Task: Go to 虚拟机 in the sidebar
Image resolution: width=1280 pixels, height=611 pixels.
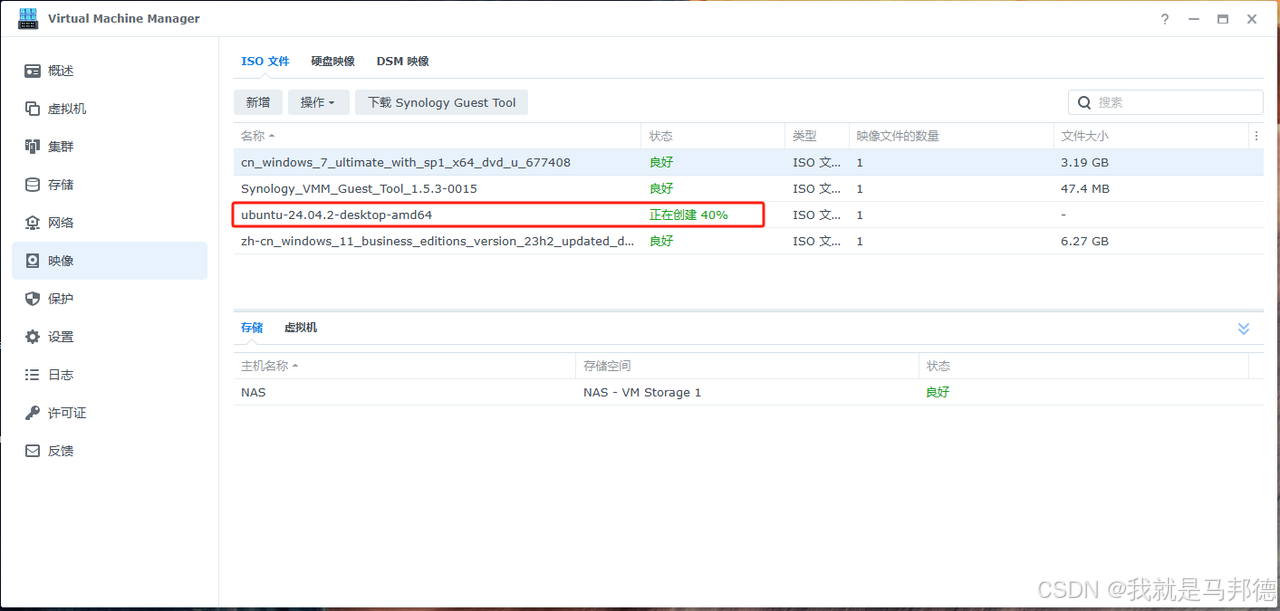Action: pyautogui.click(x=110, y=109)
